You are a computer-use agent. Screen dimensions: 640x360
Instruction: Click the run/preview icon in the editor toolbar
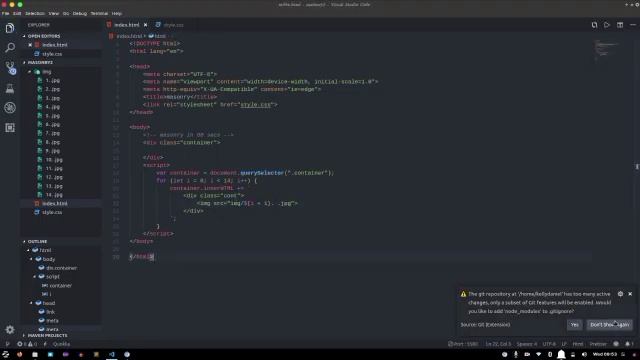point(607,25)
